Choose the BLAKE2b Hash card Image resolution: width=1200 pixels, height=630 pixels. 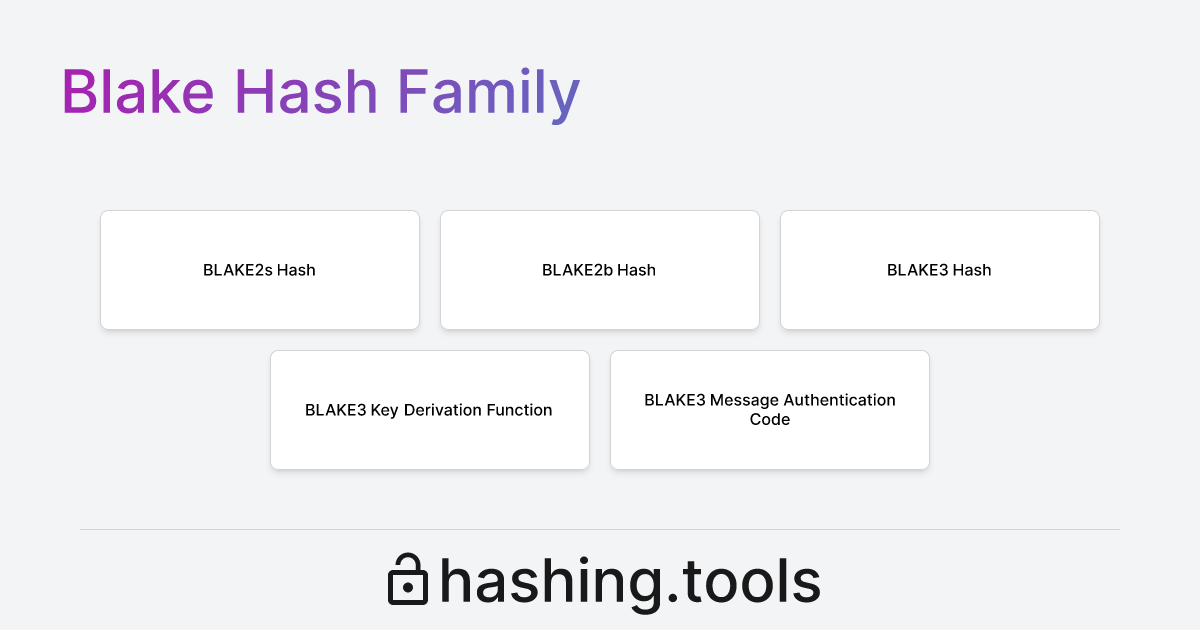600,270
